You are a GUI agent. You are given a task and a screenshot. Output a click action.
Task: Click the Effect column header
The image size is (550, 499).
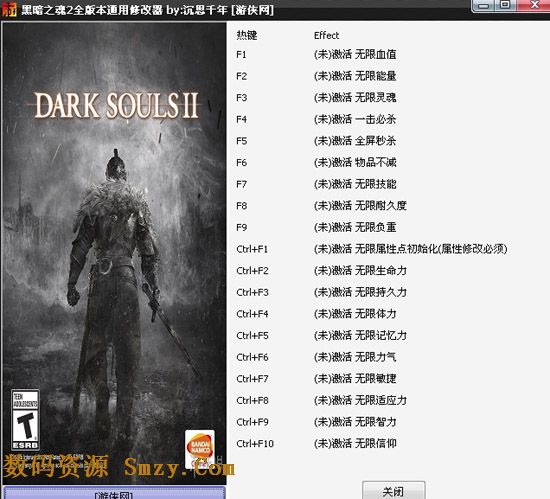coord(326,35)
